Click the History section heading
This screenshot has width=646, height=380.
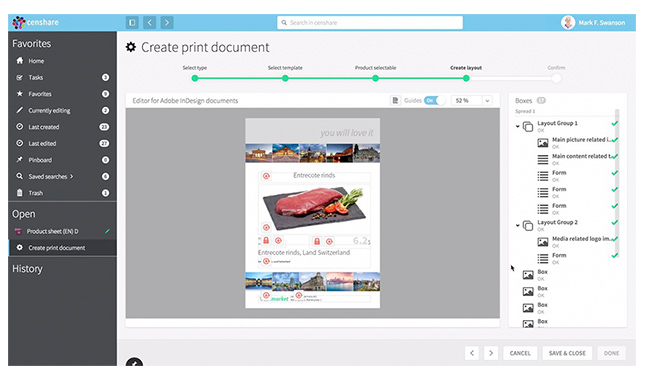[27, 269]
